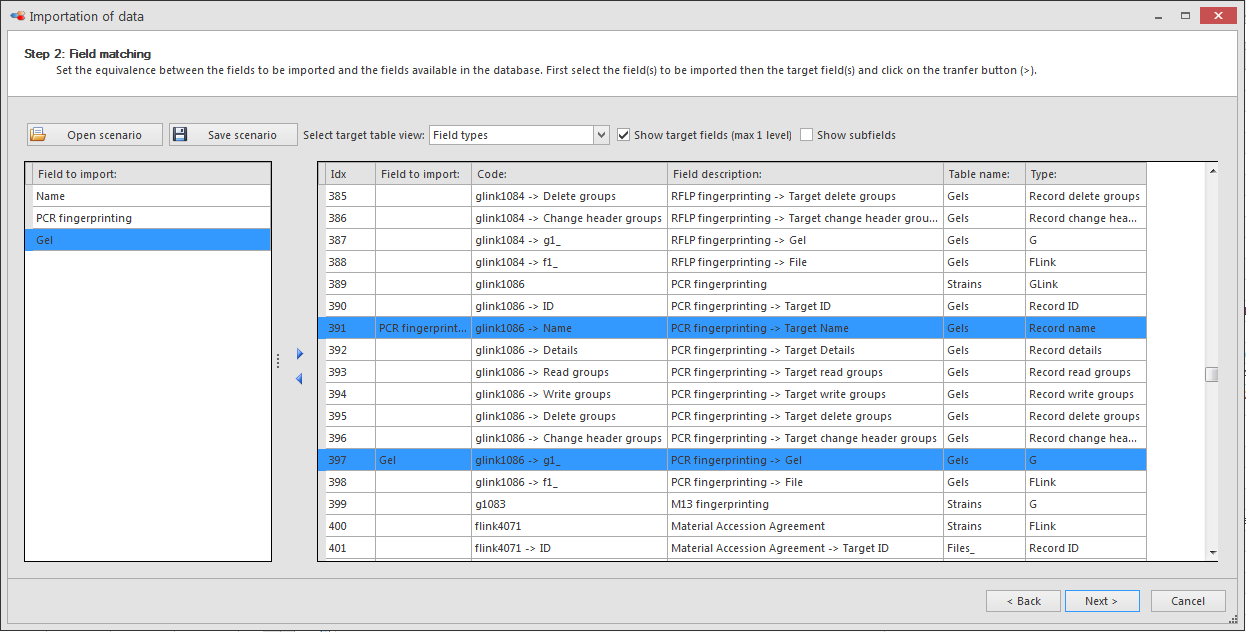Click the right arrow transfer button
The image size is (1246, 632).
[299, 354]
